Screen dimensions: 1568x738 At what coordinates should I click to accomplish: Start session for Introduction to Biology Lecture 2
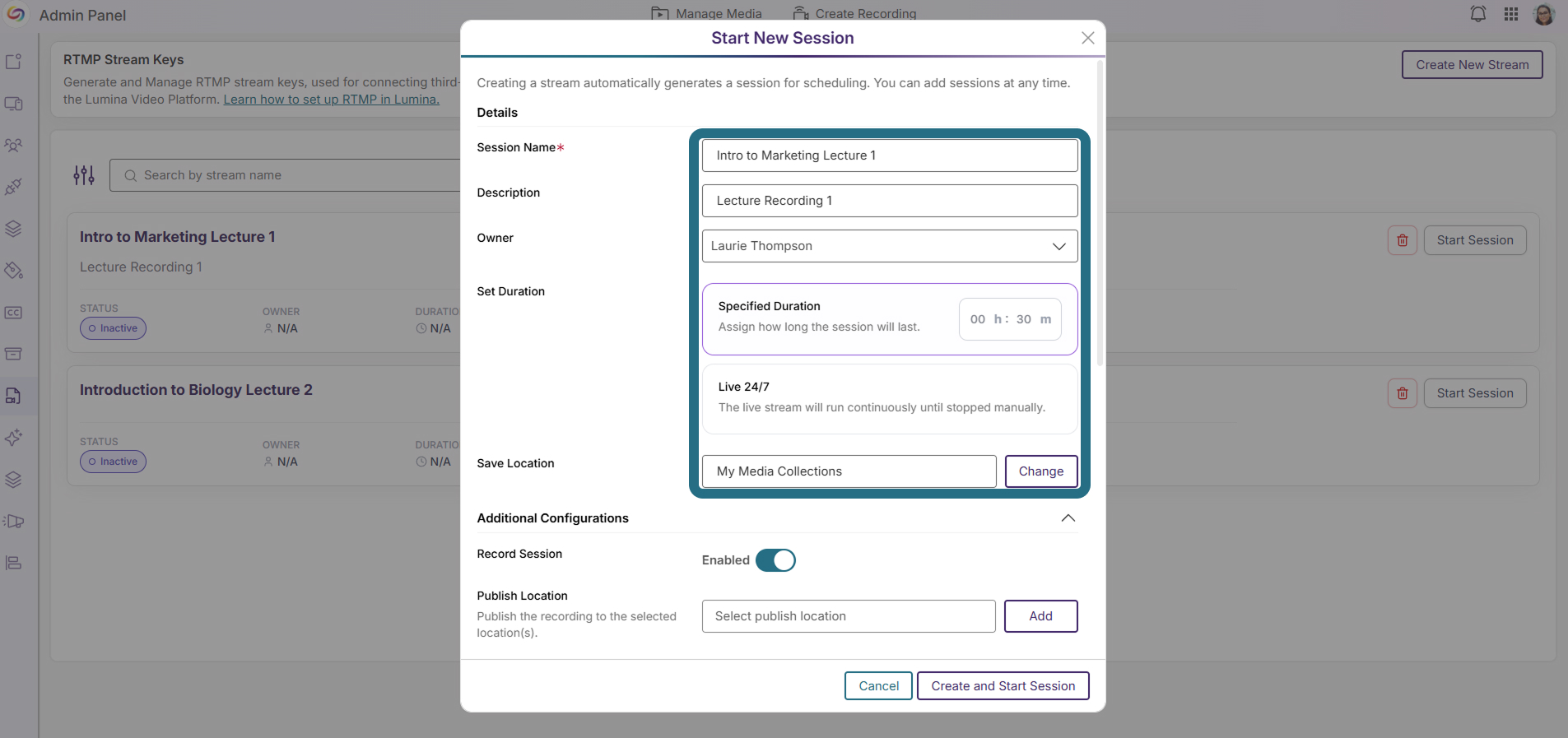[x=1475, y=393]
